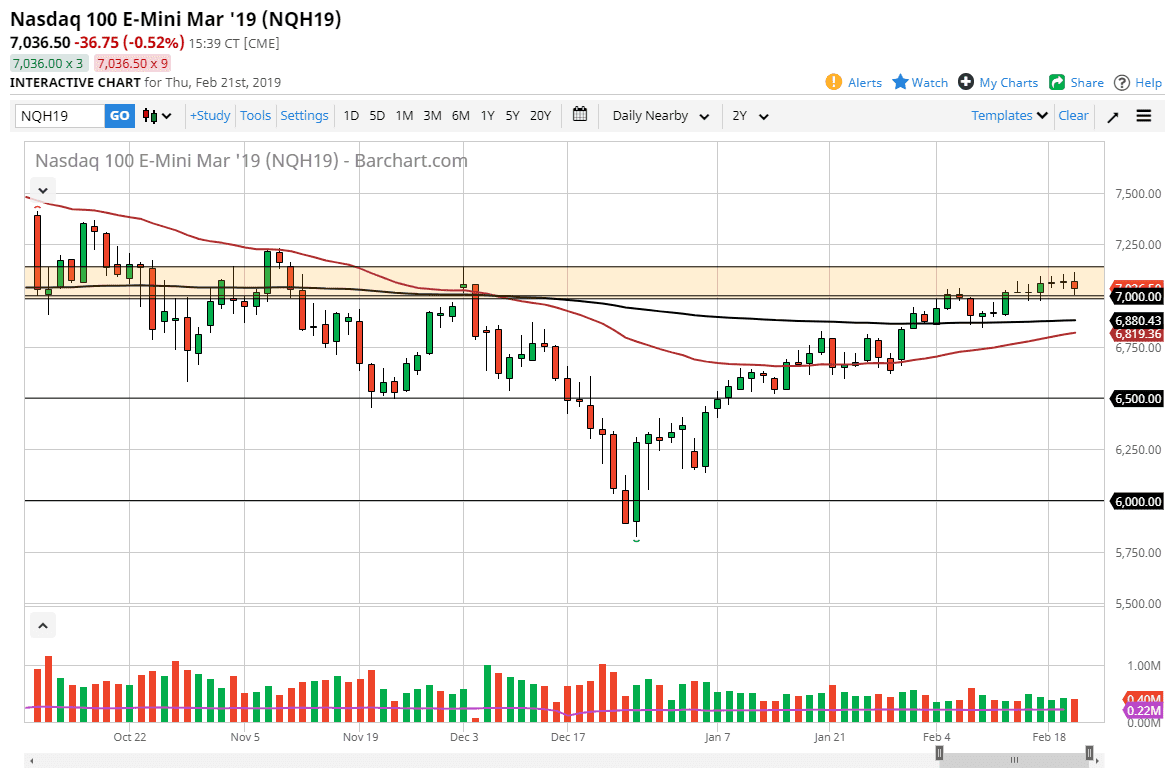Open the calendar date selector
Viewport: 1168px width, 773px height.
pos(580,115)
